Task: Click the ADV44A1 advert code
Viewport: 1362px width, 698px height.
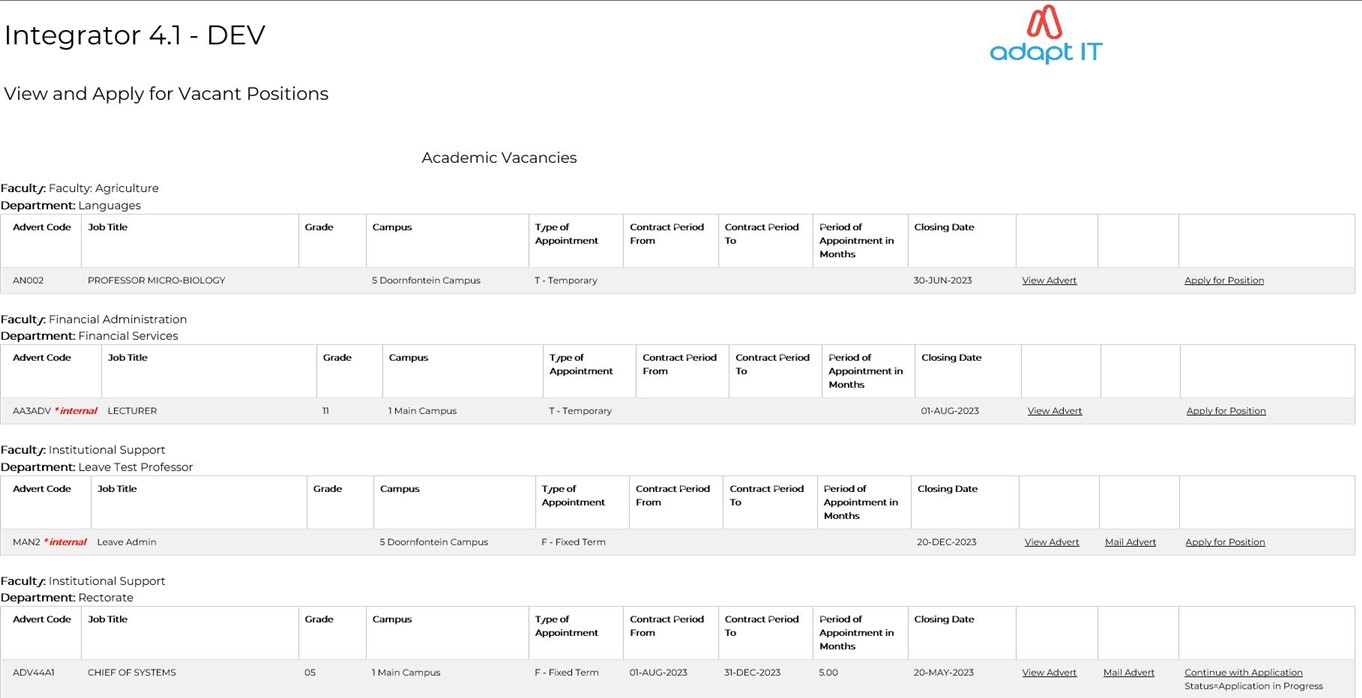Action: point(33,673)
